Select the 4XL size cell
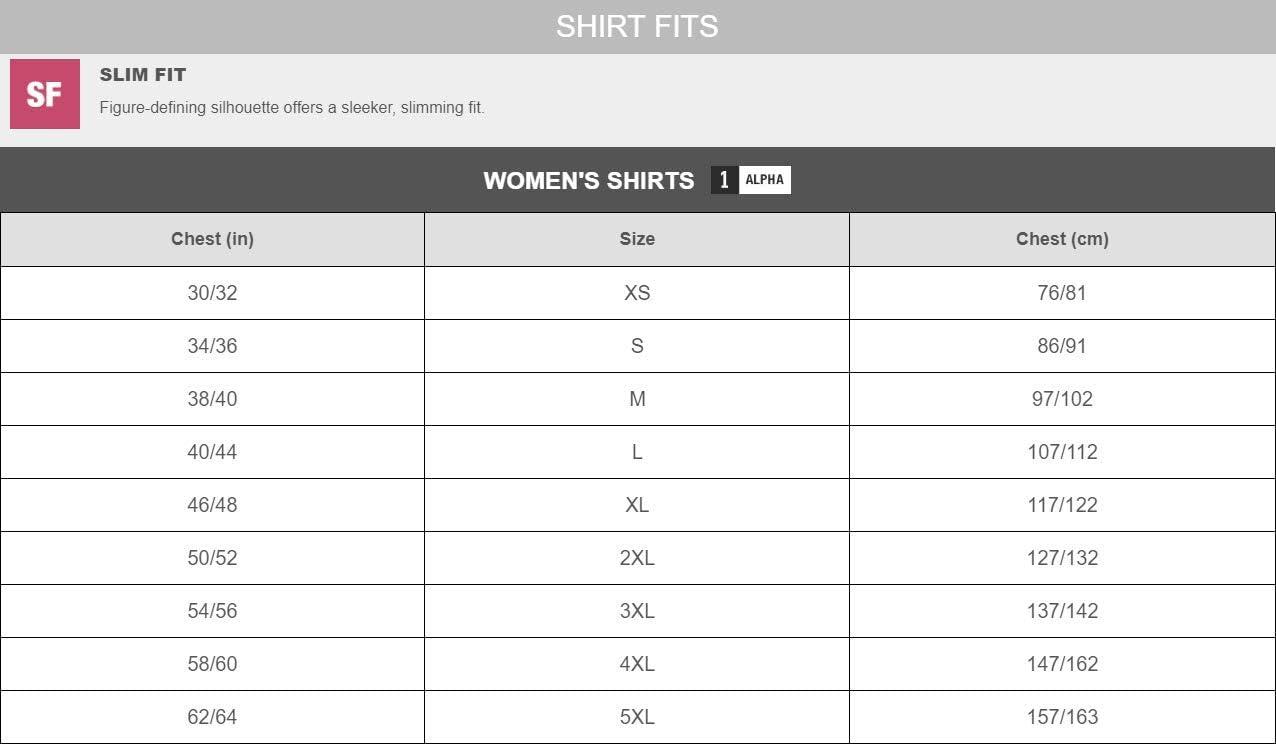Image resolution: width=1276 pixels, height=744 pixels. (637, 664)
